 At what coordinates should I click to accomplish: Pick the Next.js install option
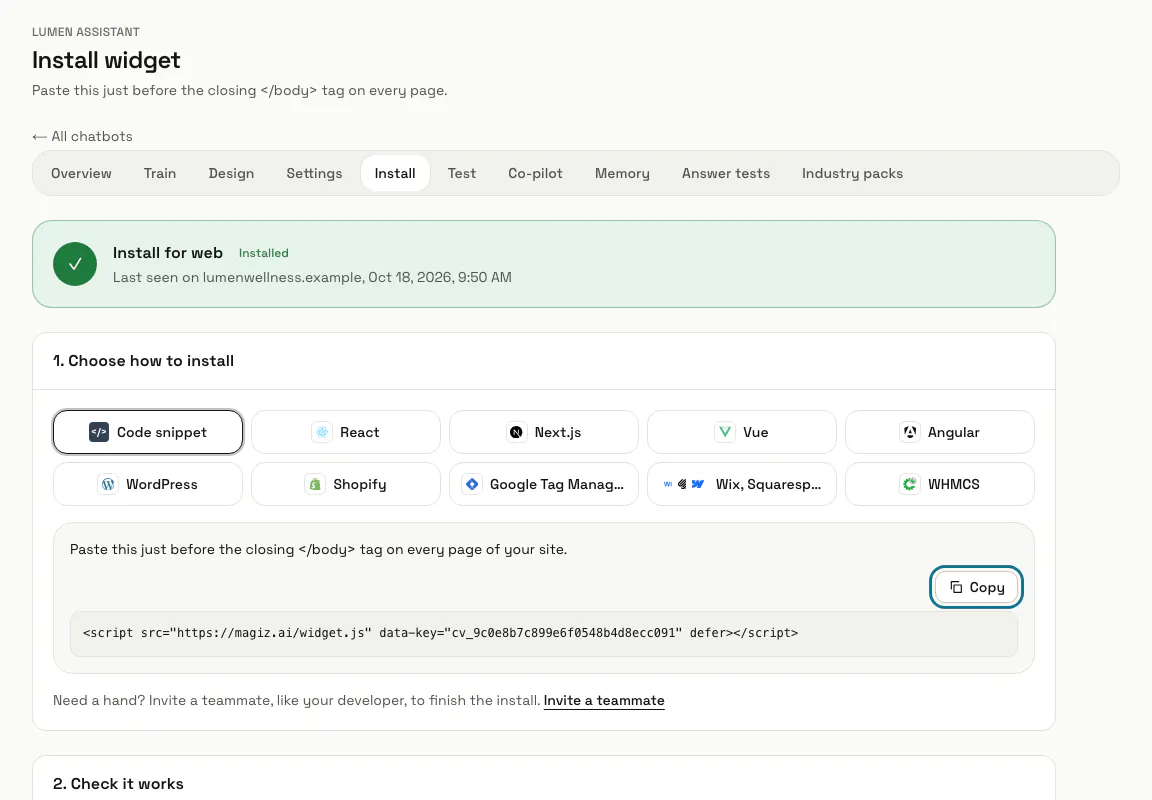[544, 432]
